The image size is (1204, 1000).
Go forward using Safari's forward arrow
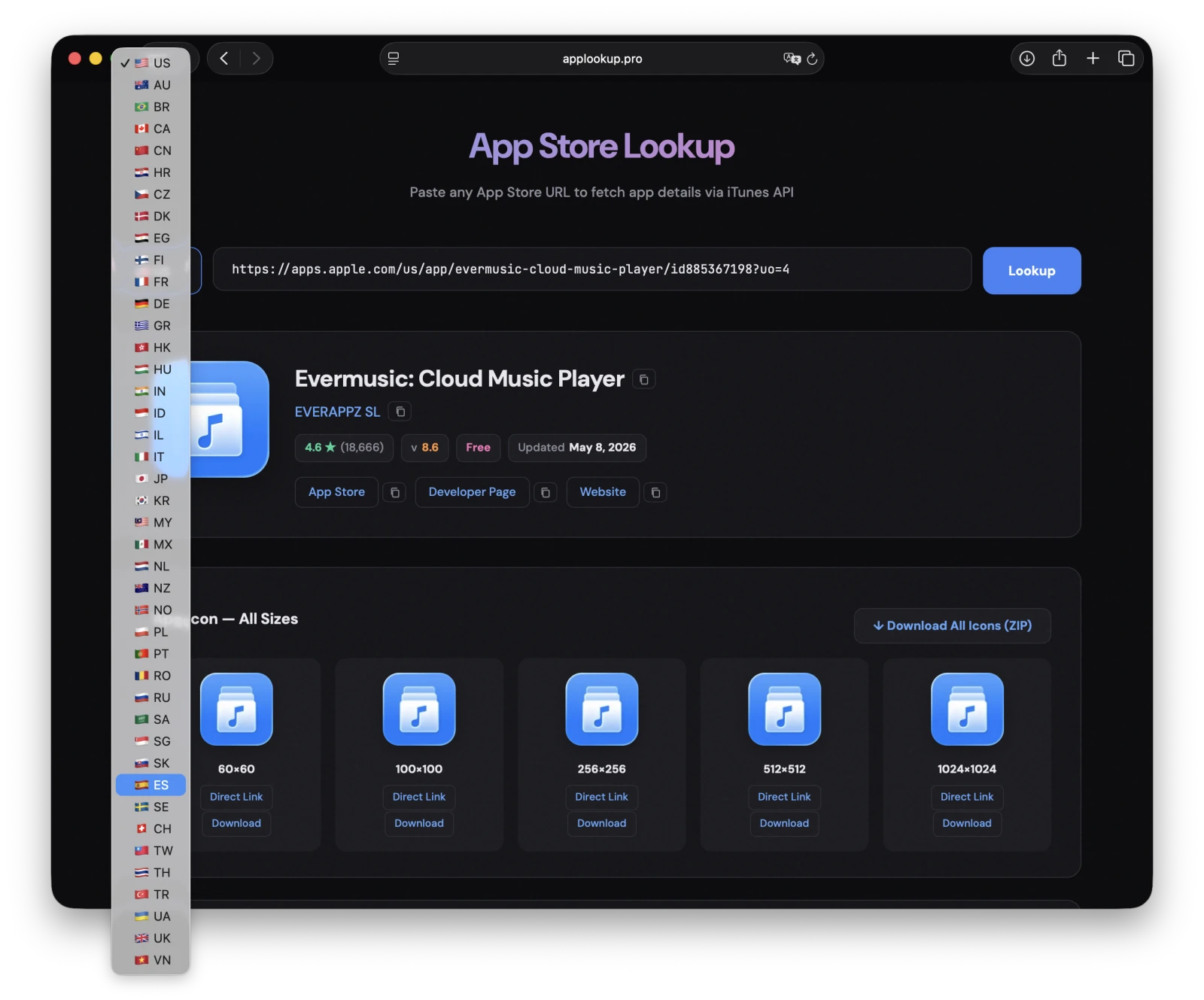(256, 59)
